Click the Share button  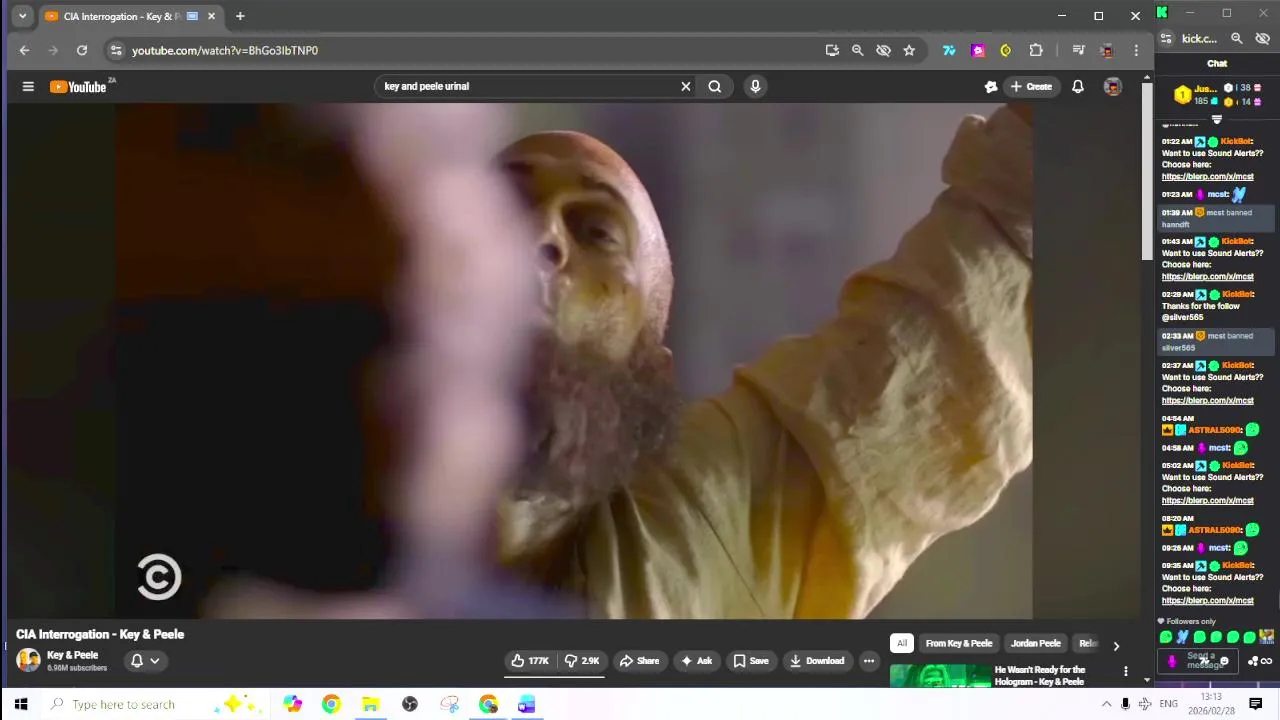pos(639,661)
